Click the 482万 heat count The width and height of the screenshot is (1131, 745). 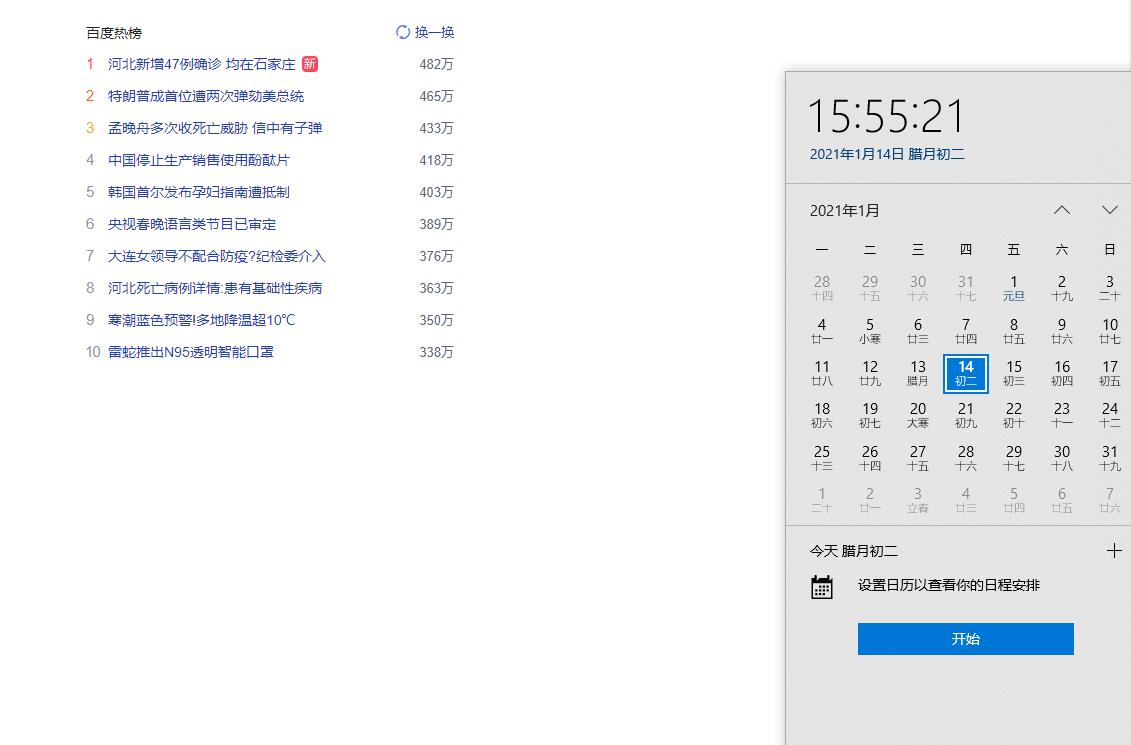pyautogui.click(x=436, y=64)
